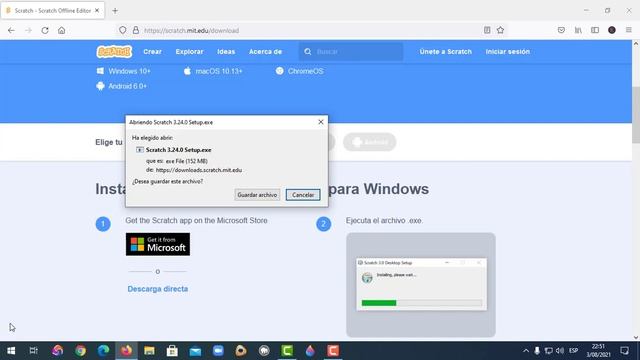This screenshot has height=360, width=640.
Task: Bookmark this page with the star
Action: click(500, 30)
